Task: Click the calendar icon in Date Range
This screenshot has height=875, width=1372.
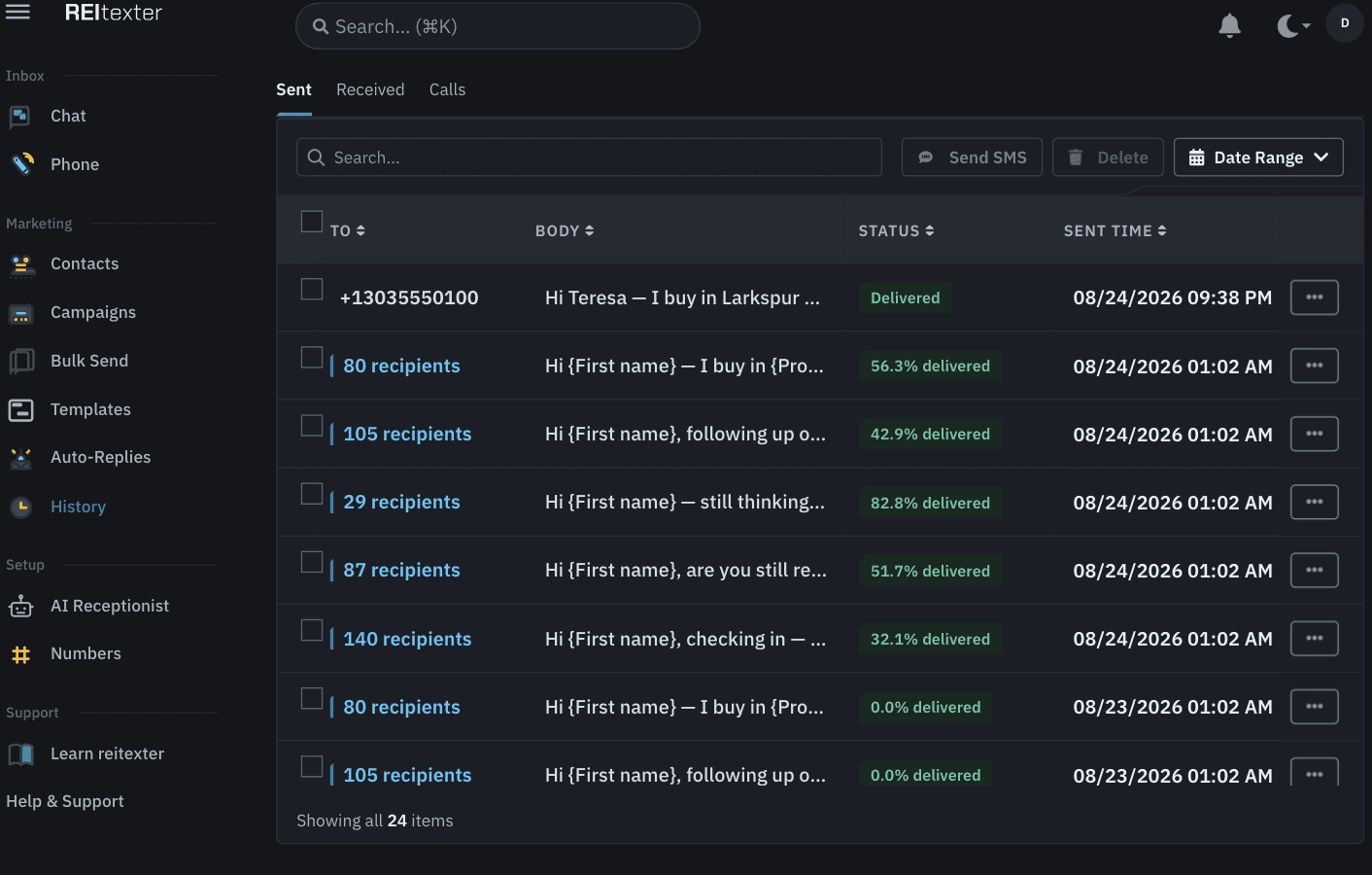Action: 1197,157
